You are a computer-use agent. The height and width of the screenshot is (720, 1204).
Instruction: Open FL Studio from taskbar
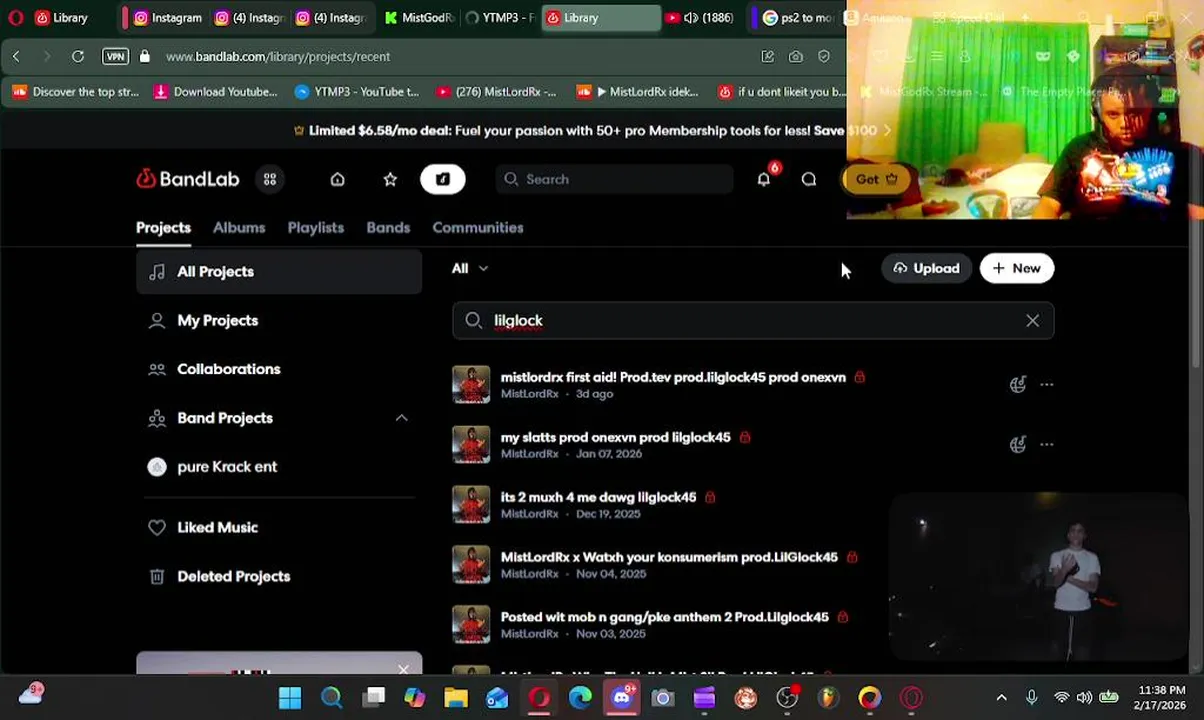pos(828,697)
